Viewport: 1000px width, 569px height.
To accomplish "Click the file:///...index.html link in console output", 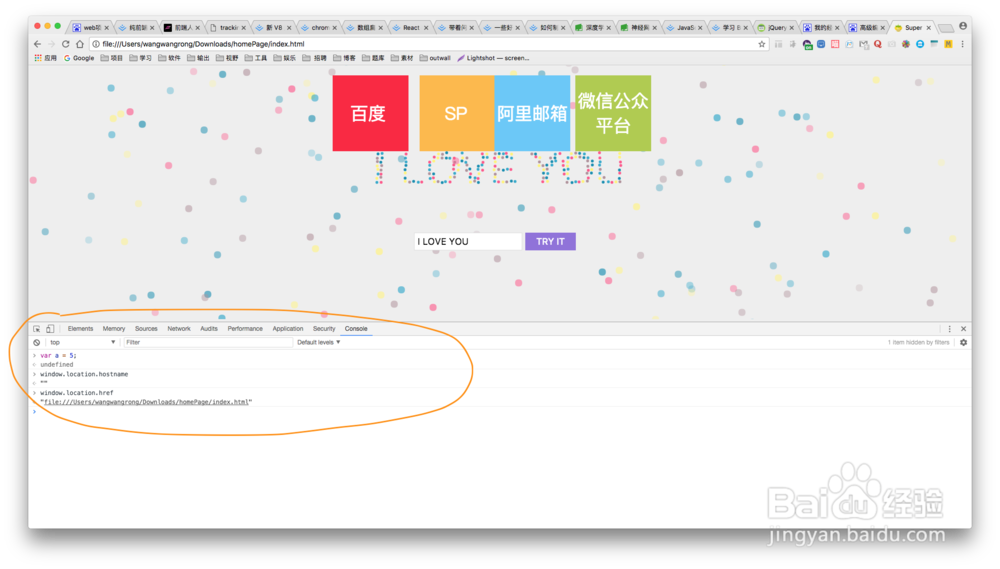I will (146, 402).
